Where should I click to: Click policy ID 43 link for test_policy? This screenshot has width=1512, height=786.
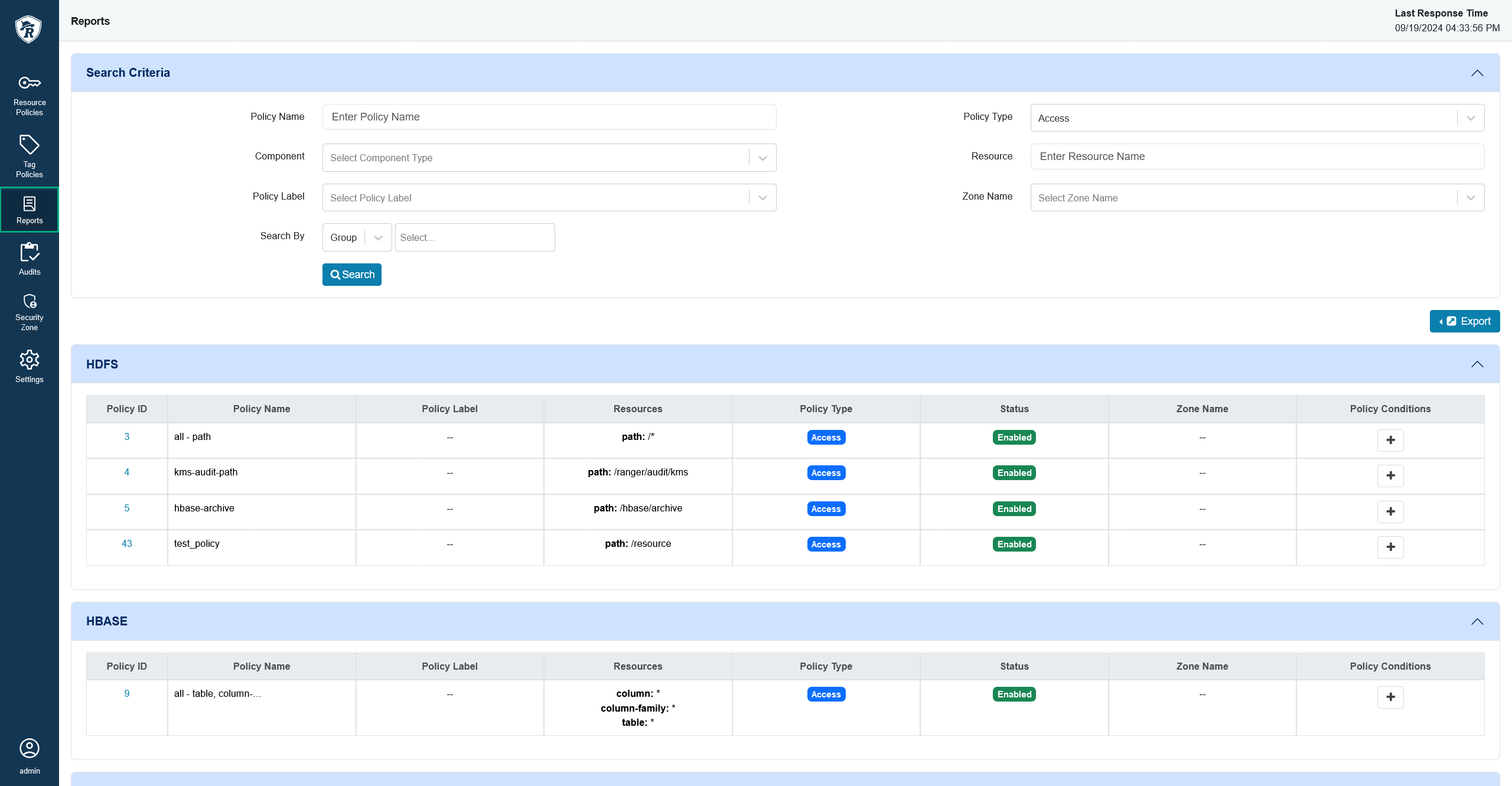(x=126, y=543)
